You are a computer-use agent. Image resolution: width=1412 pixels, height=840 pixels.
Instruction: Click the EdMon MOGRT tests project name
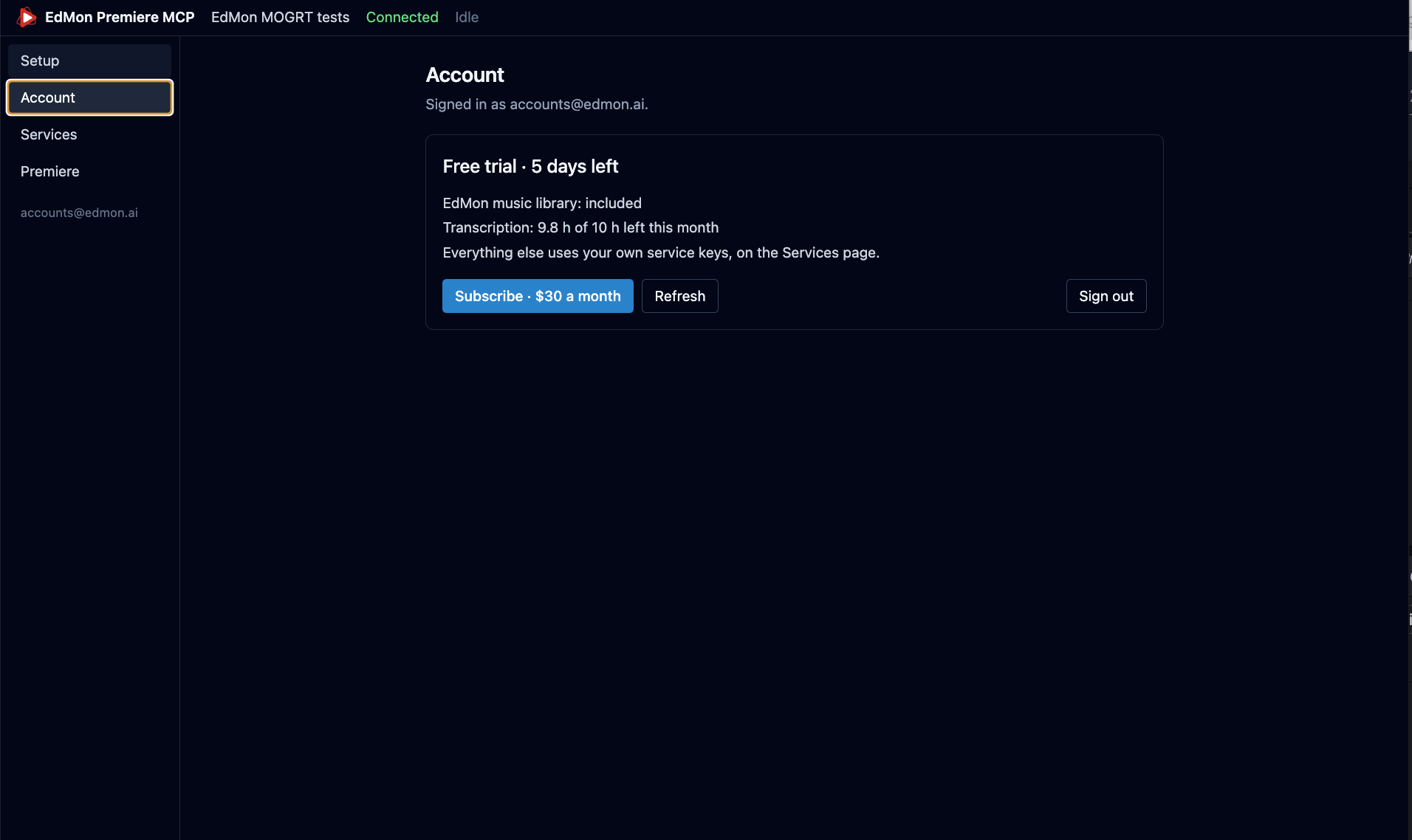pos(280,17)
